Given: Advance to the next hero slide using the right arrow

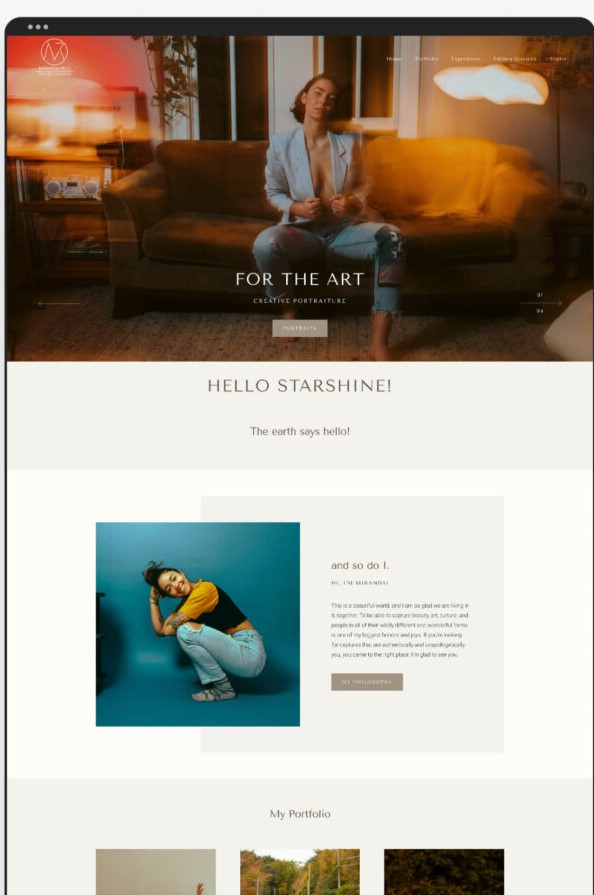Looking at the screenshot, I should click(x=541, y=303).
